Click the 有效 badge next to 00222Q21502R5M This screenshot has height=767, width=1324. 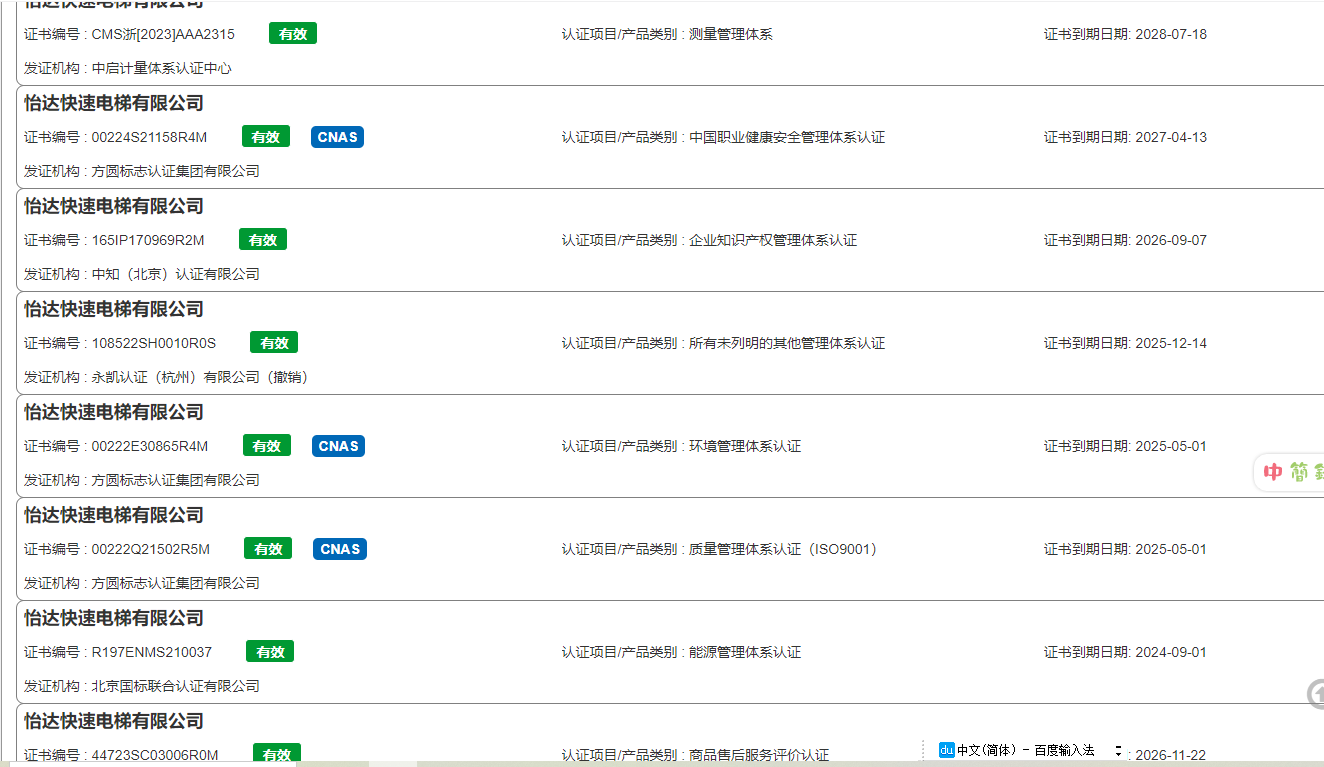coord(268,549)
